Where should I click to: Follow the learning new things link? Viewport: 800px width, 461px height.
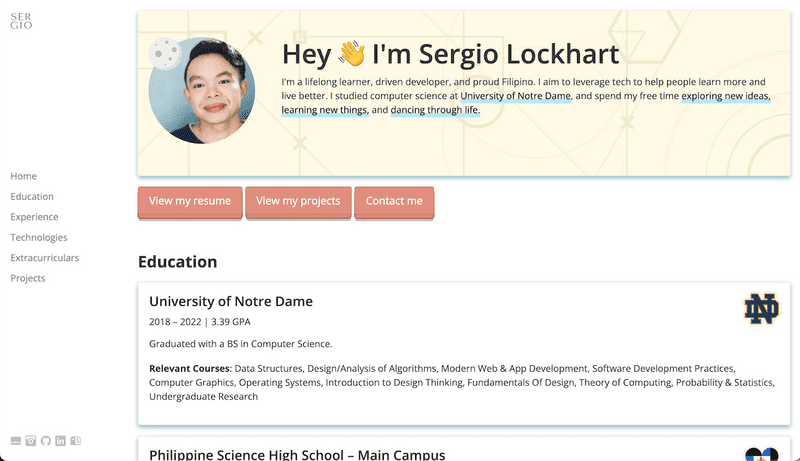[324, 110]
